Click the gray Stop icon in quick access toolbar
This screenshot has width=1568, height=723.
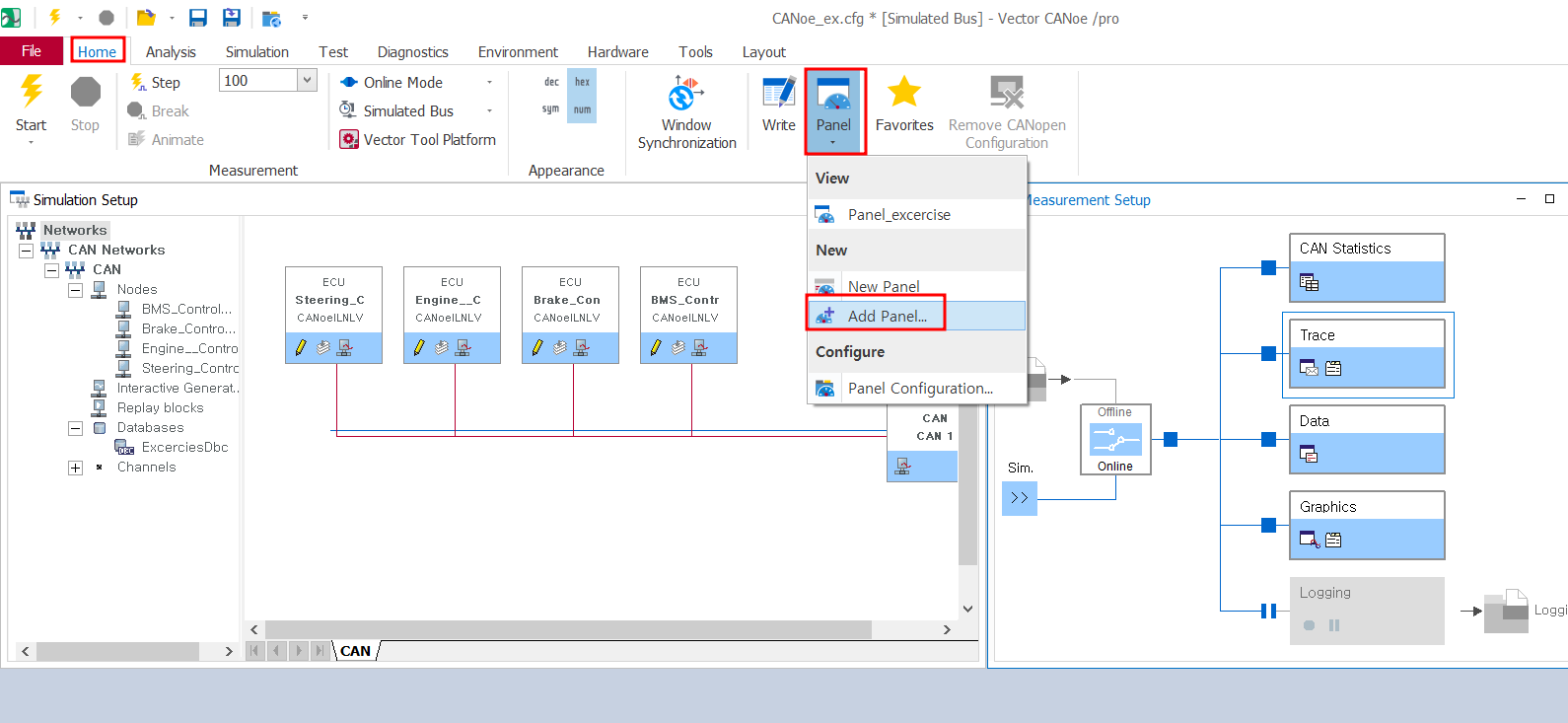click(x=107, y=18)
